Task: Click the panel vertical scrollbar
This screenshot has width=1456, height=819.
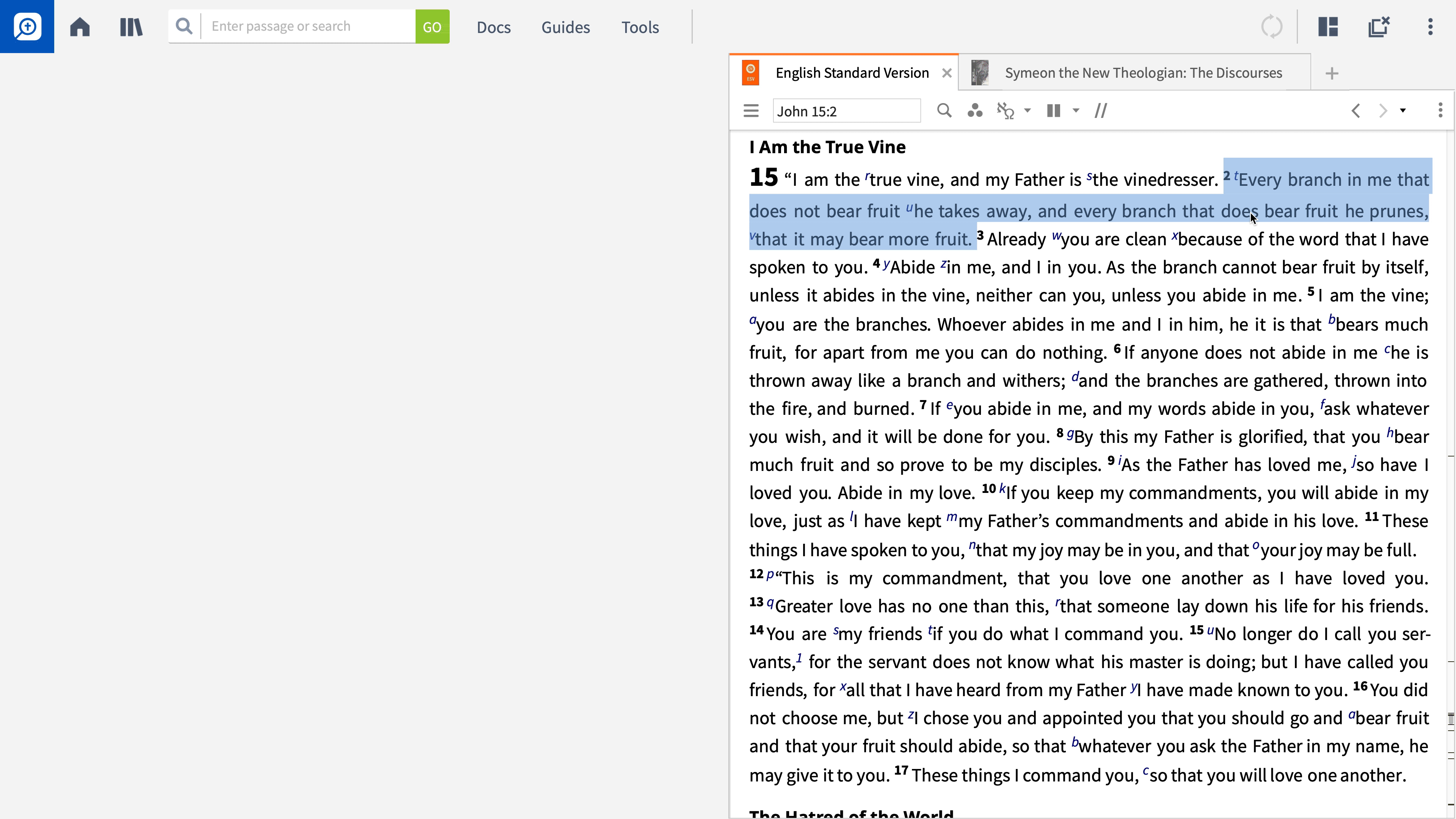Action: point(1450,475)
